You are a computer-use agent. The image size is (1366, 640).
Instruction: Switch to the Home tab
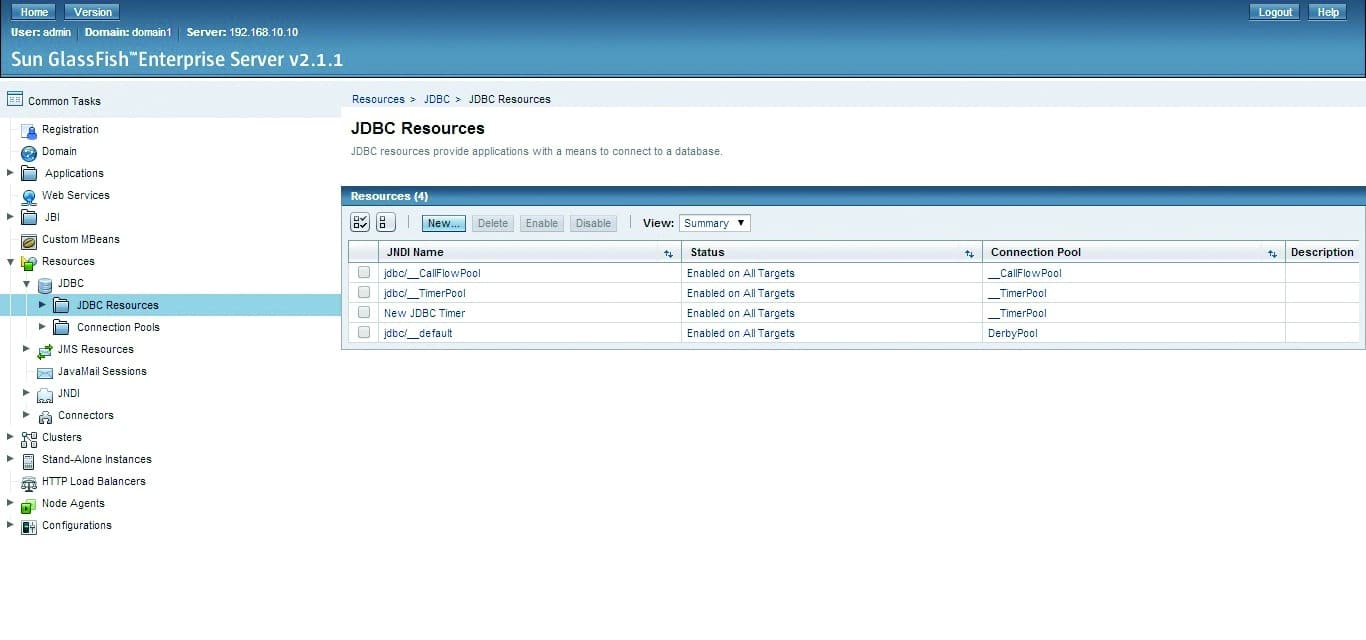[33, 11]
